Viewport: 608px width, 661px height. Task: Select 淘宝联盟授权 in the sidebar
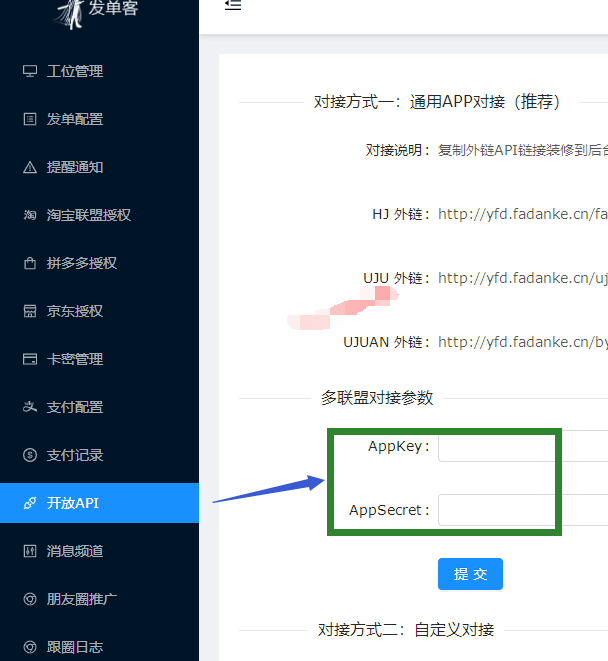100,215
